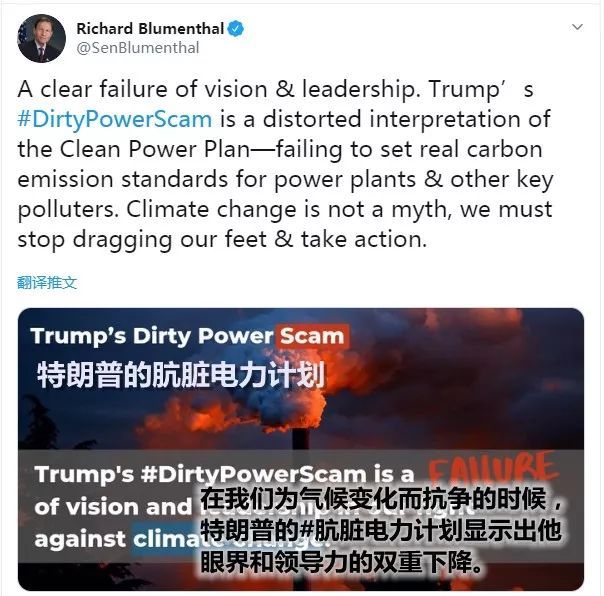Open the #DirtyPowerScam hashtag in tweet text
Image resolution: width=604 pixels, height=596 pixels.
click(115, 119)
